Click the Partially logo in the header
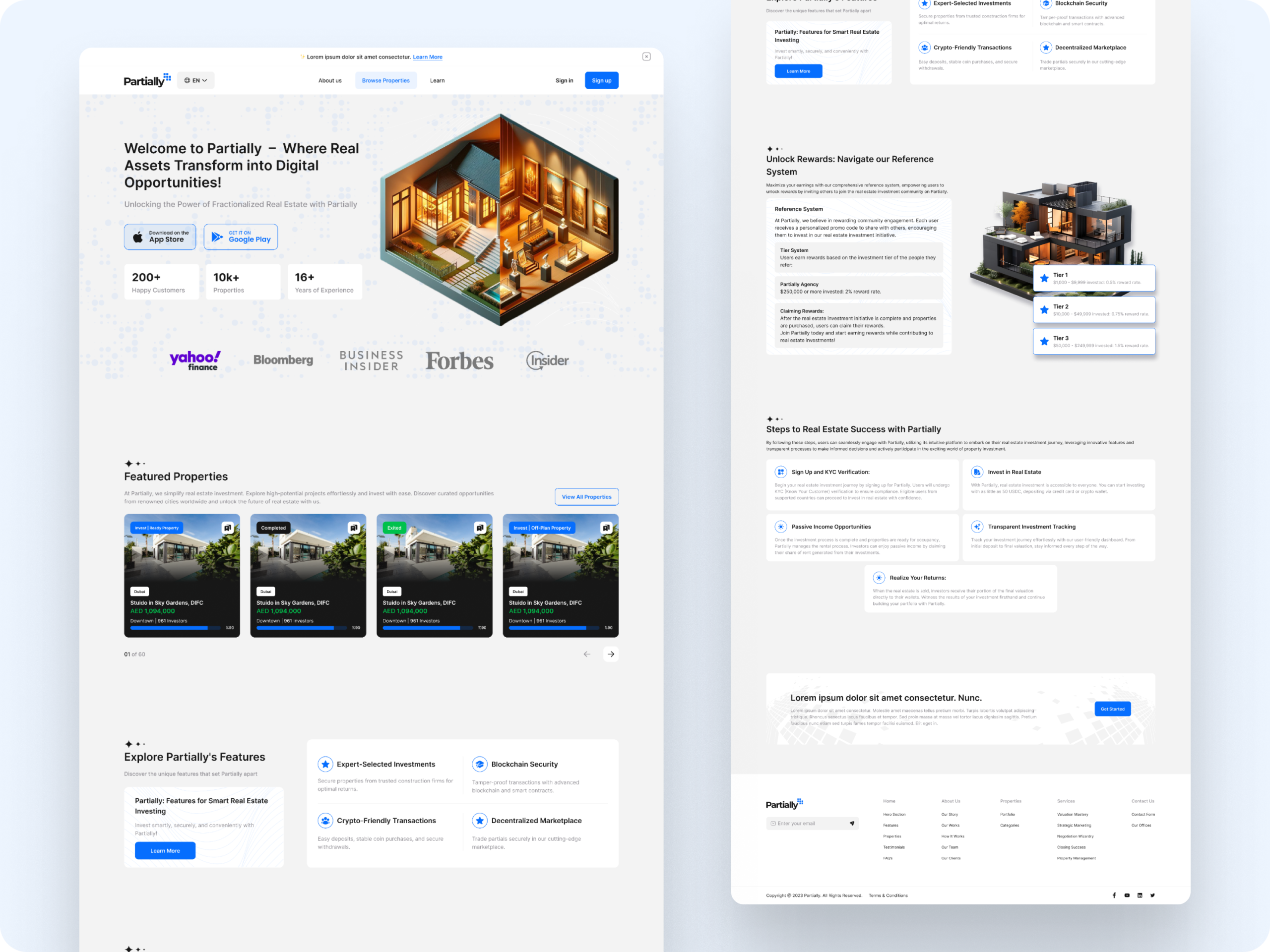The image size is (1270, 952). (x=147, y=80)
